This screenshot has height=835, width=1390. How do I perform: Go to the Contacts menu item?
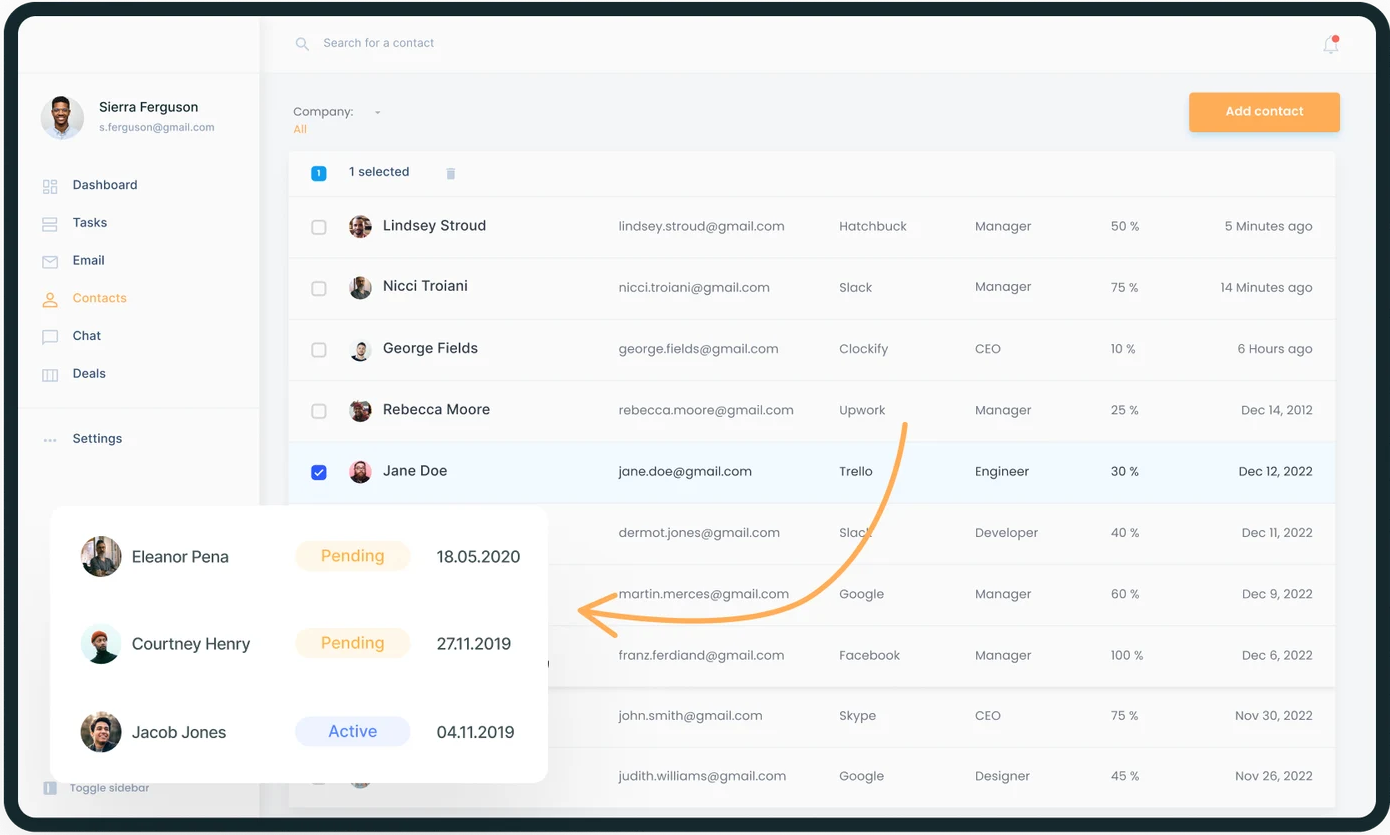(x=99, y=298)
